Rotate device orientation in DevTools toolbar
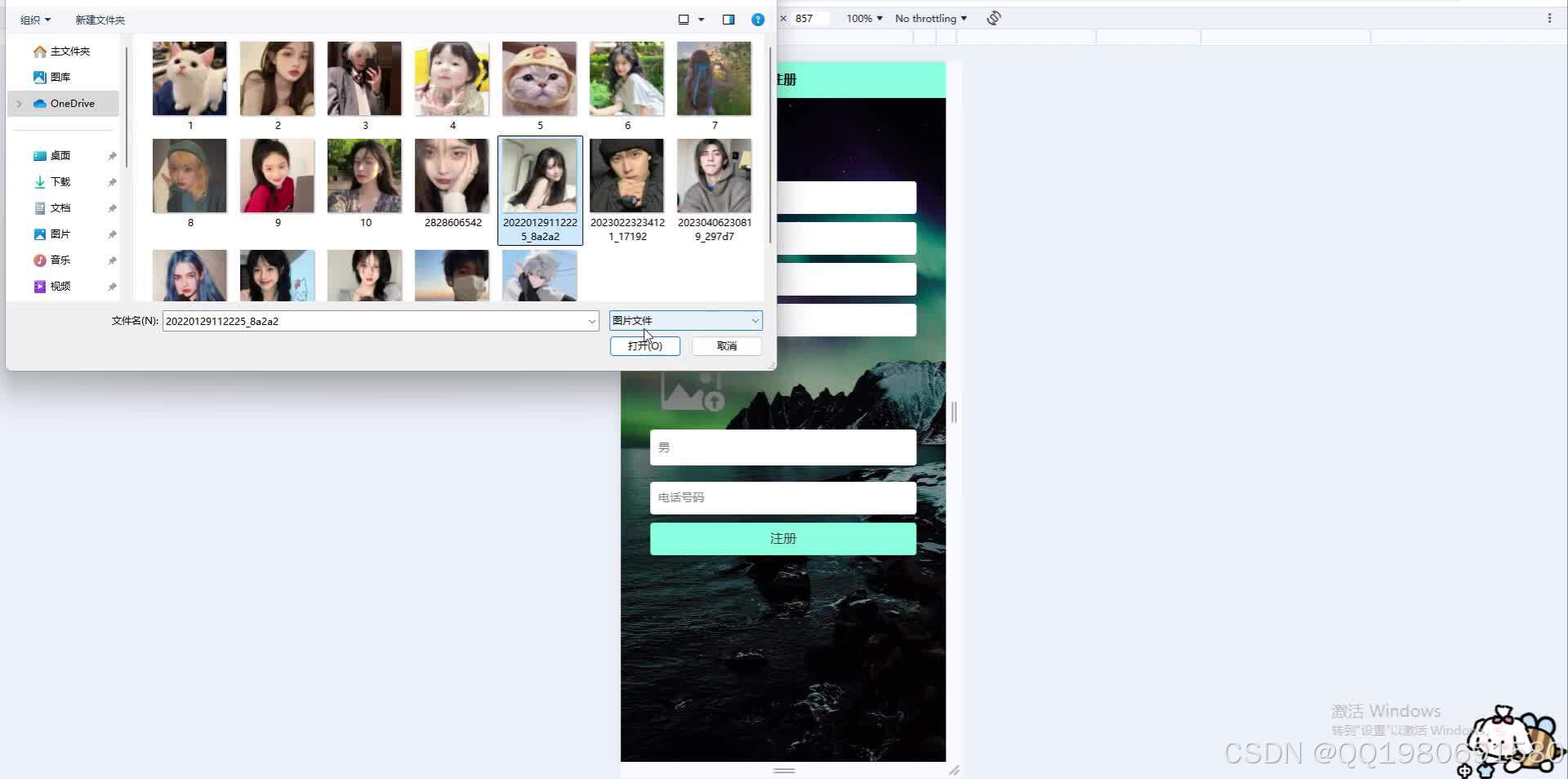The width and height of the screenshot is (1568, 779). pyautogui.click(x=993, y=17)
